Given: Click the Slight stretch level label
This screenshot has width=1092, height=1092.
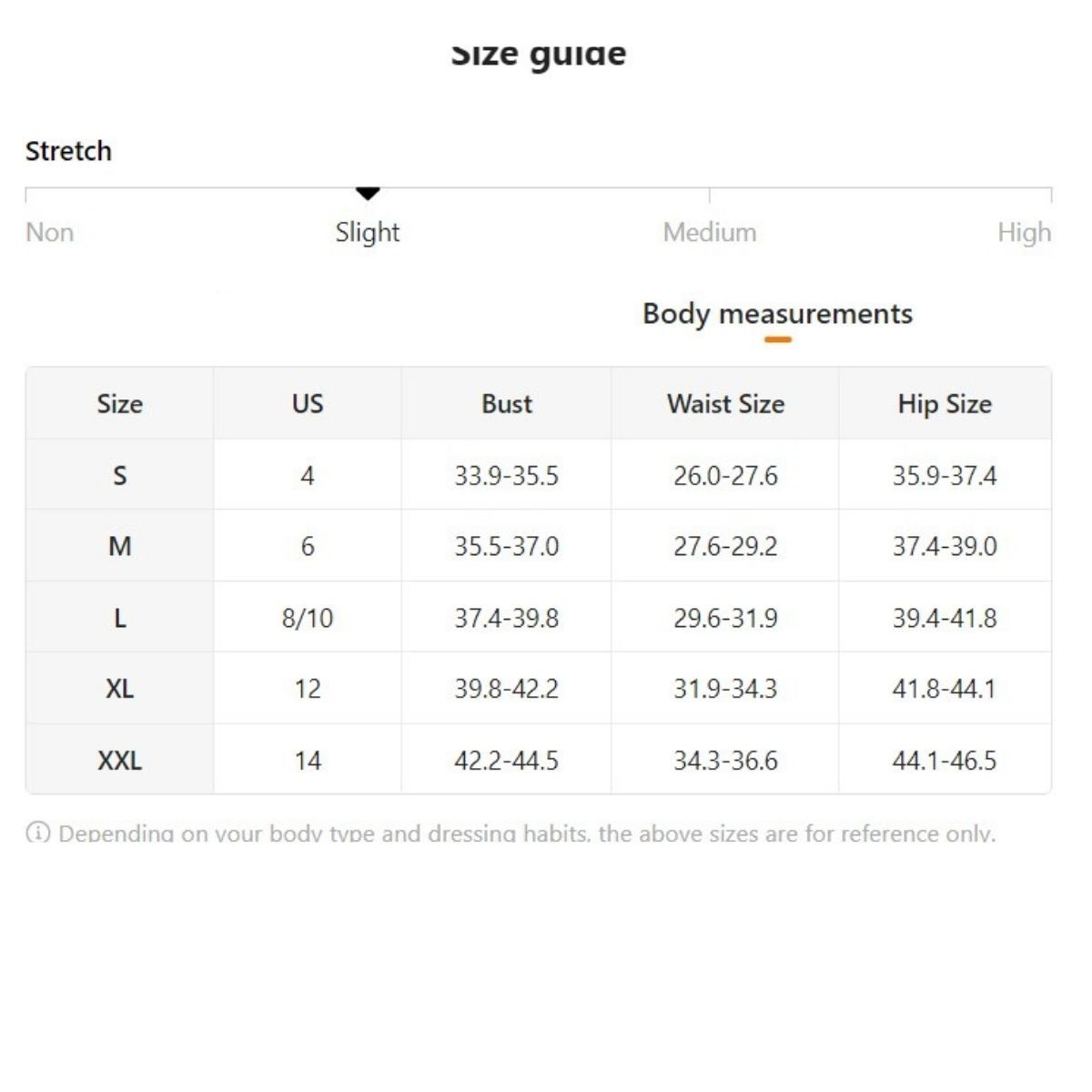Looking at the screenshot, I should (x=368, y=232).
